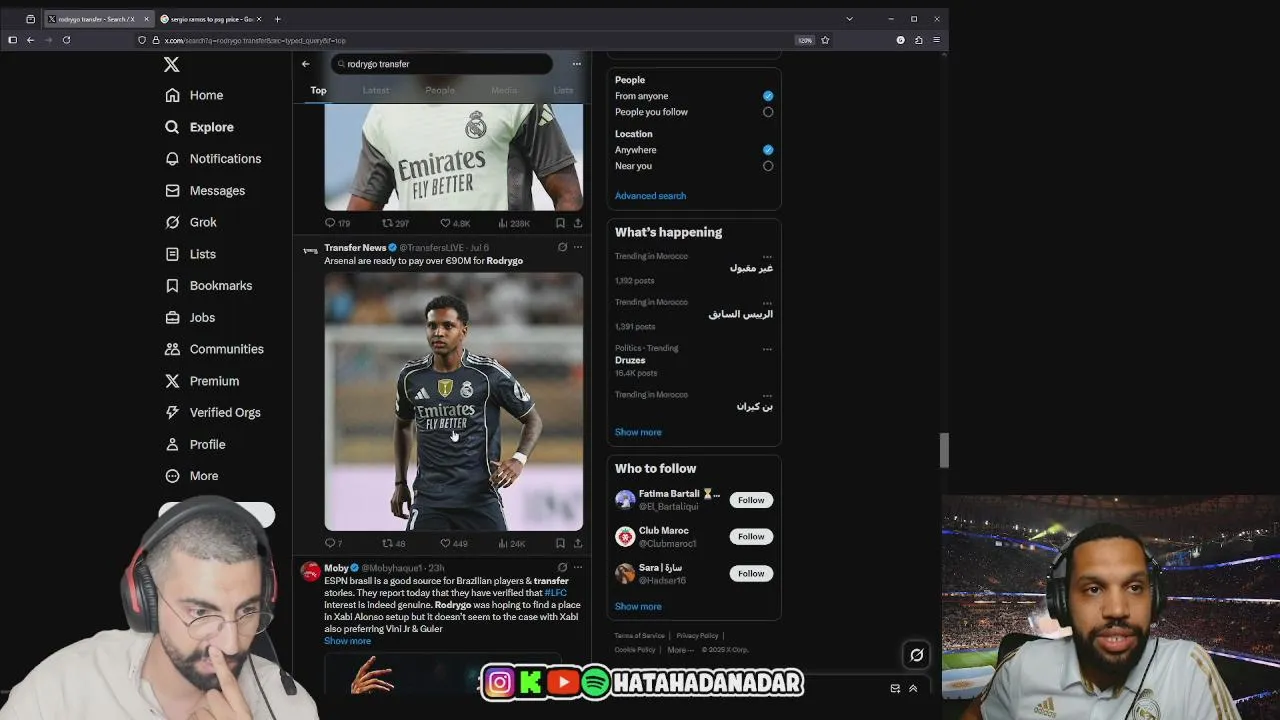Screen dimensions: 1280x720
Task: Open Grok from the sidebar
Action: [191, 222]
